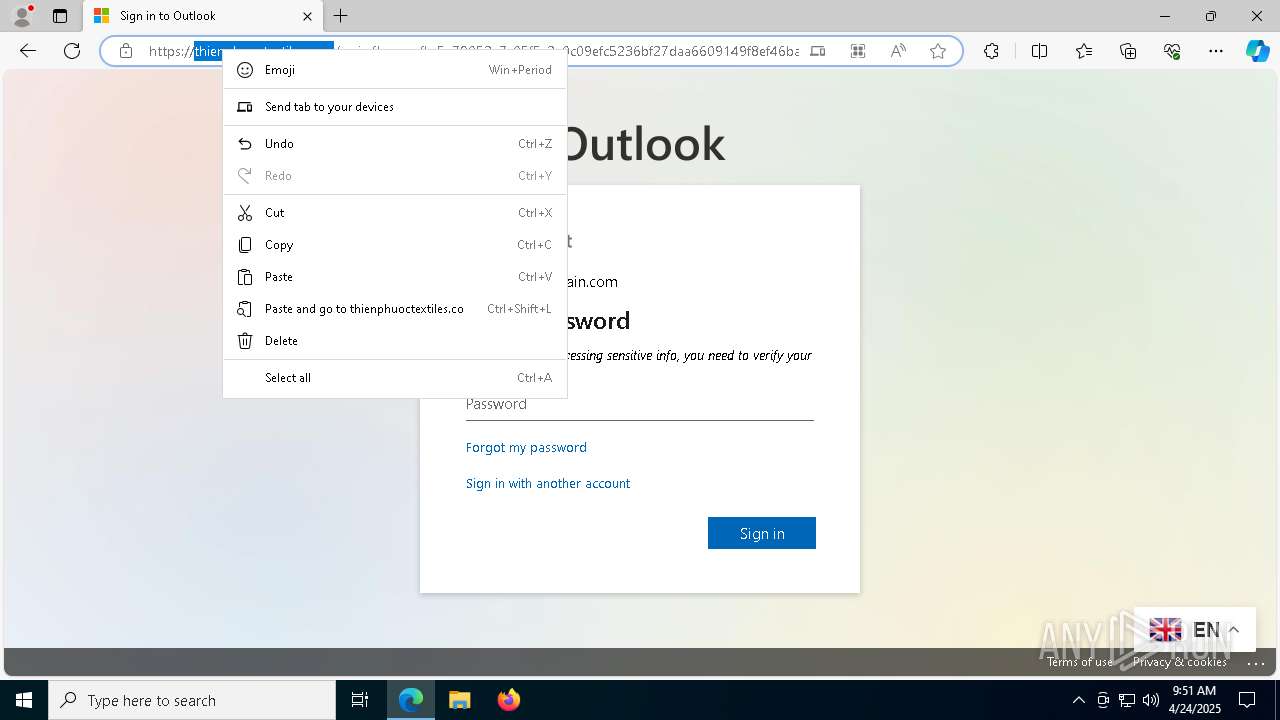This screenshot has height=720, width=1280.
Task: Choose Select all from context menu
Action: (x=395, y=378)
